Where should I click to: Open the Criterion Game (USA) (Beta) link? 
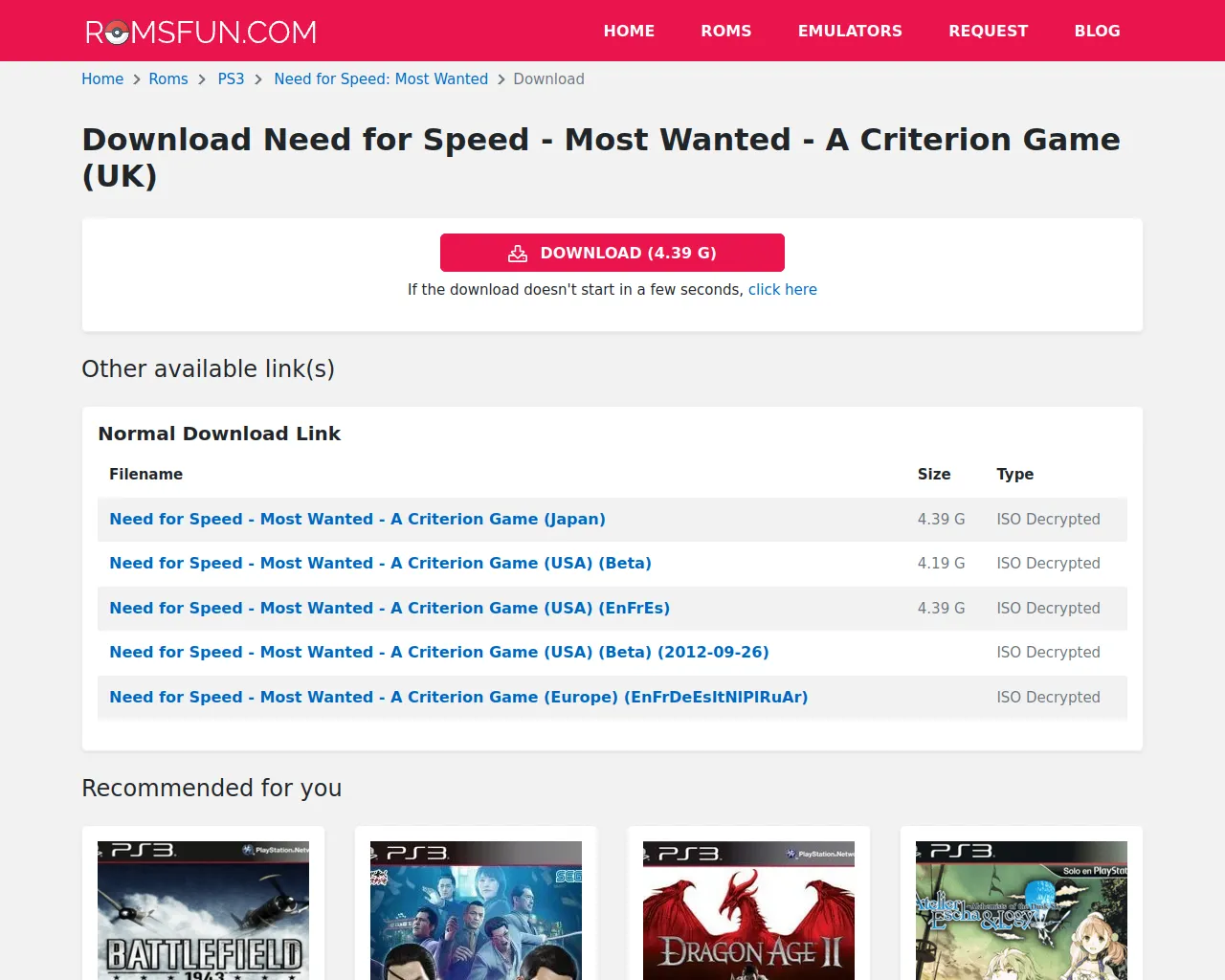coord(380,564)
